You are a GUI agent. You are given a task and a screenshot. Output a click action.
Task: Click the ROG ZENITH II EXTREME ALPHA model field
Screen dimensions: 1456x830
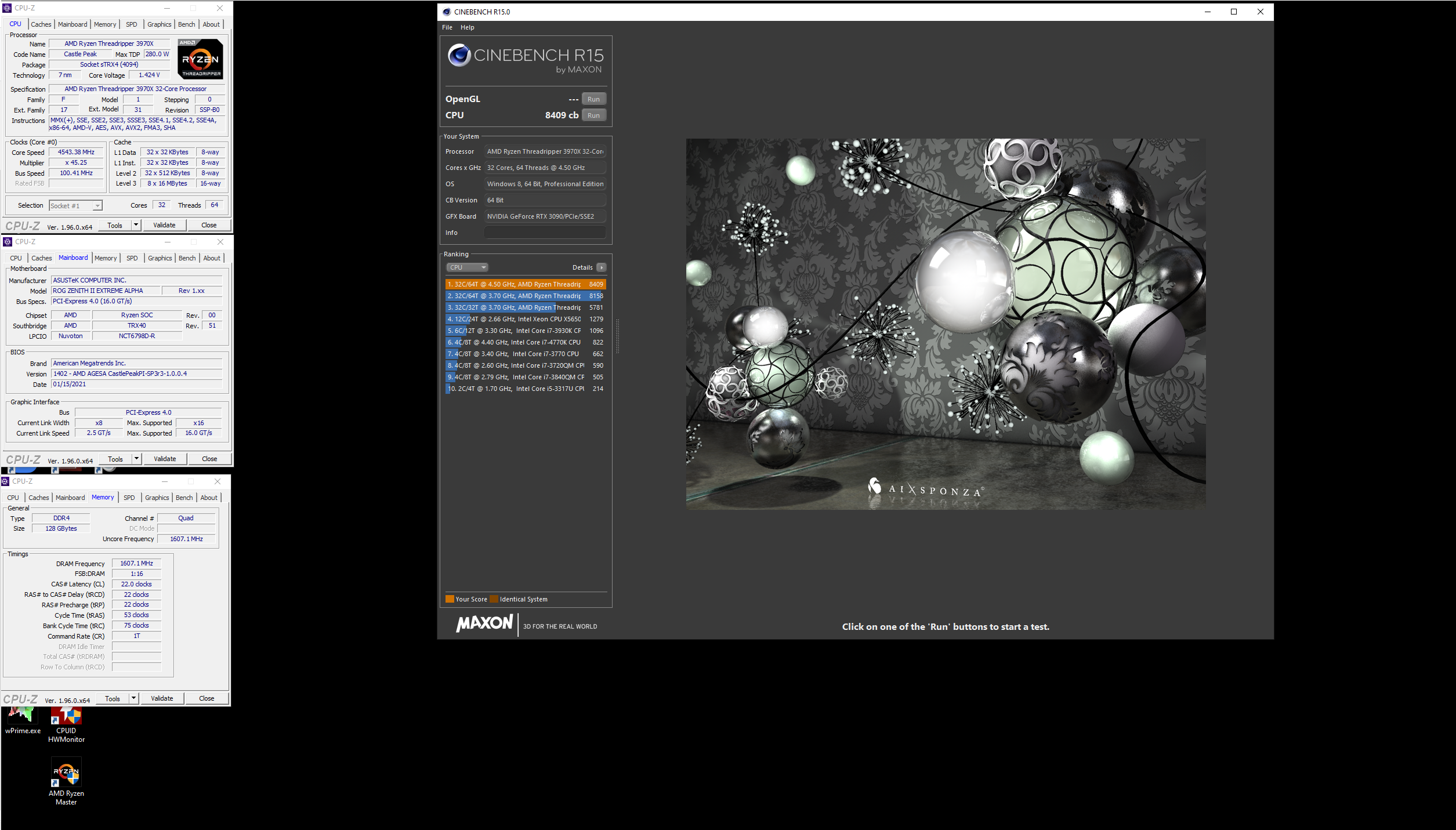point(106,291)
